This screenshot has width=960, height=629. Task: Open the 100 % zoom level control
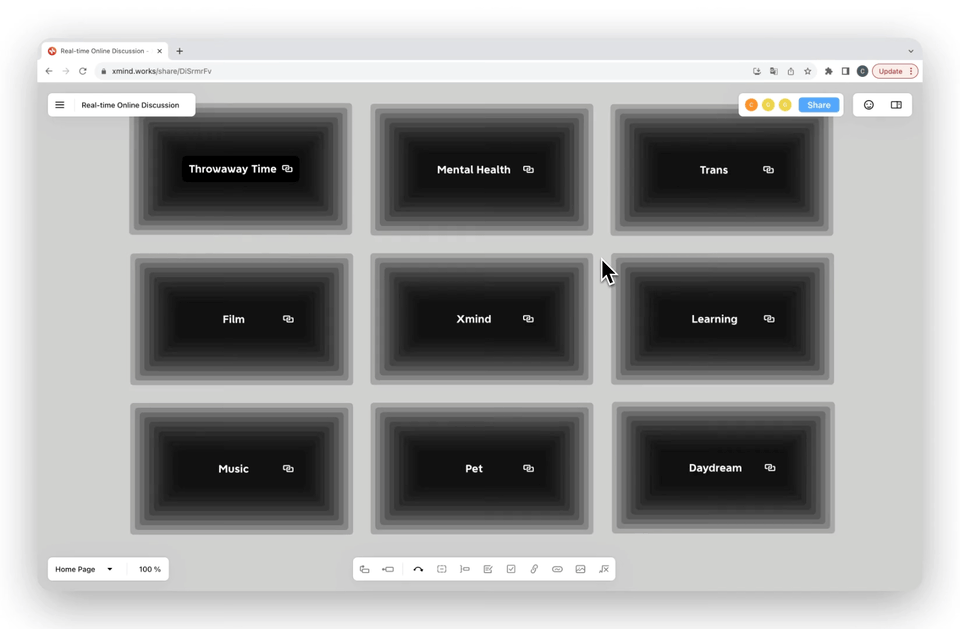(150, 569)
